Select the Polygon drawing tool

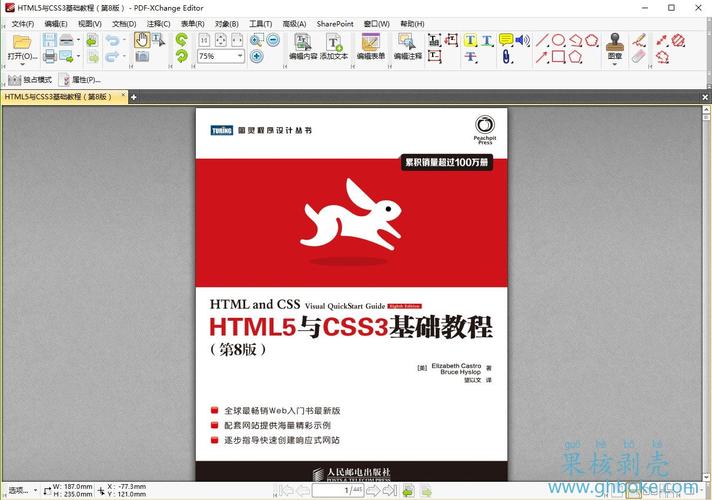[x=576, y=56]
